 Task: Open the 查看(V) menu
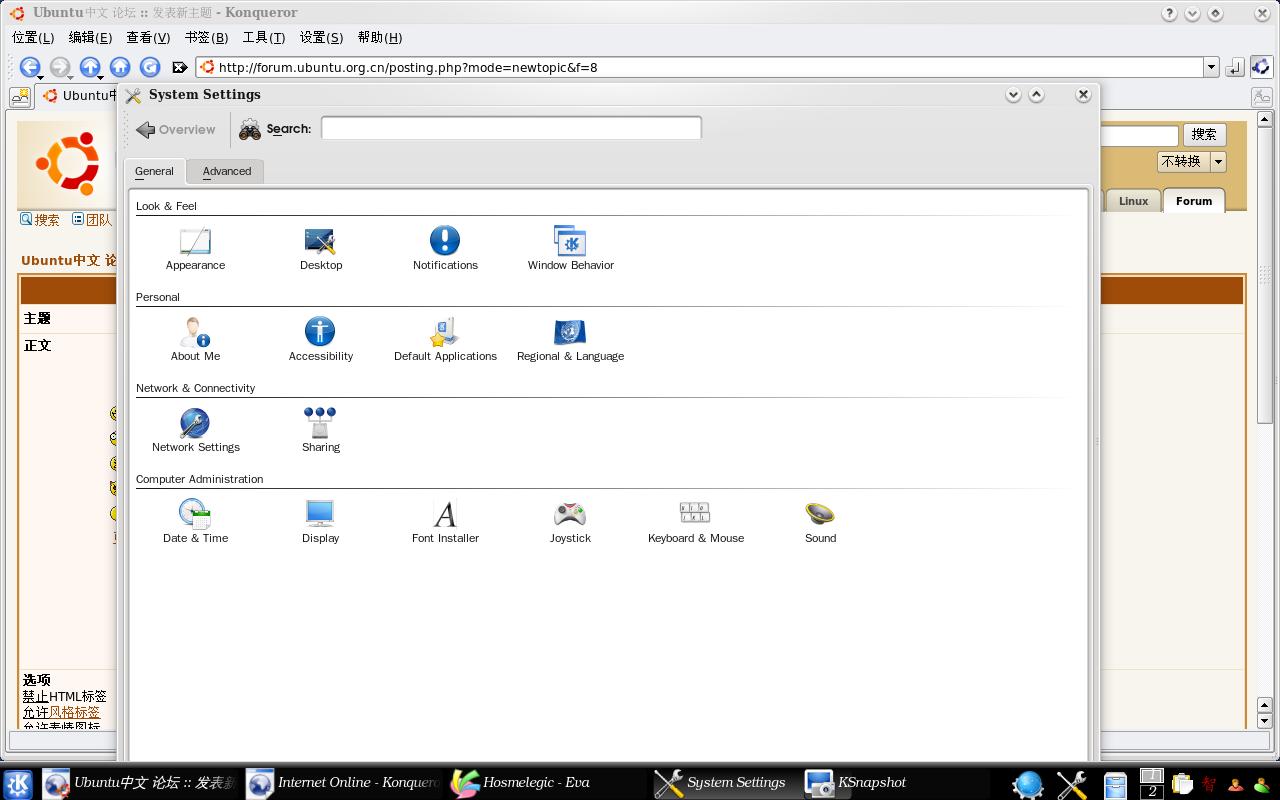pos(148,37)
